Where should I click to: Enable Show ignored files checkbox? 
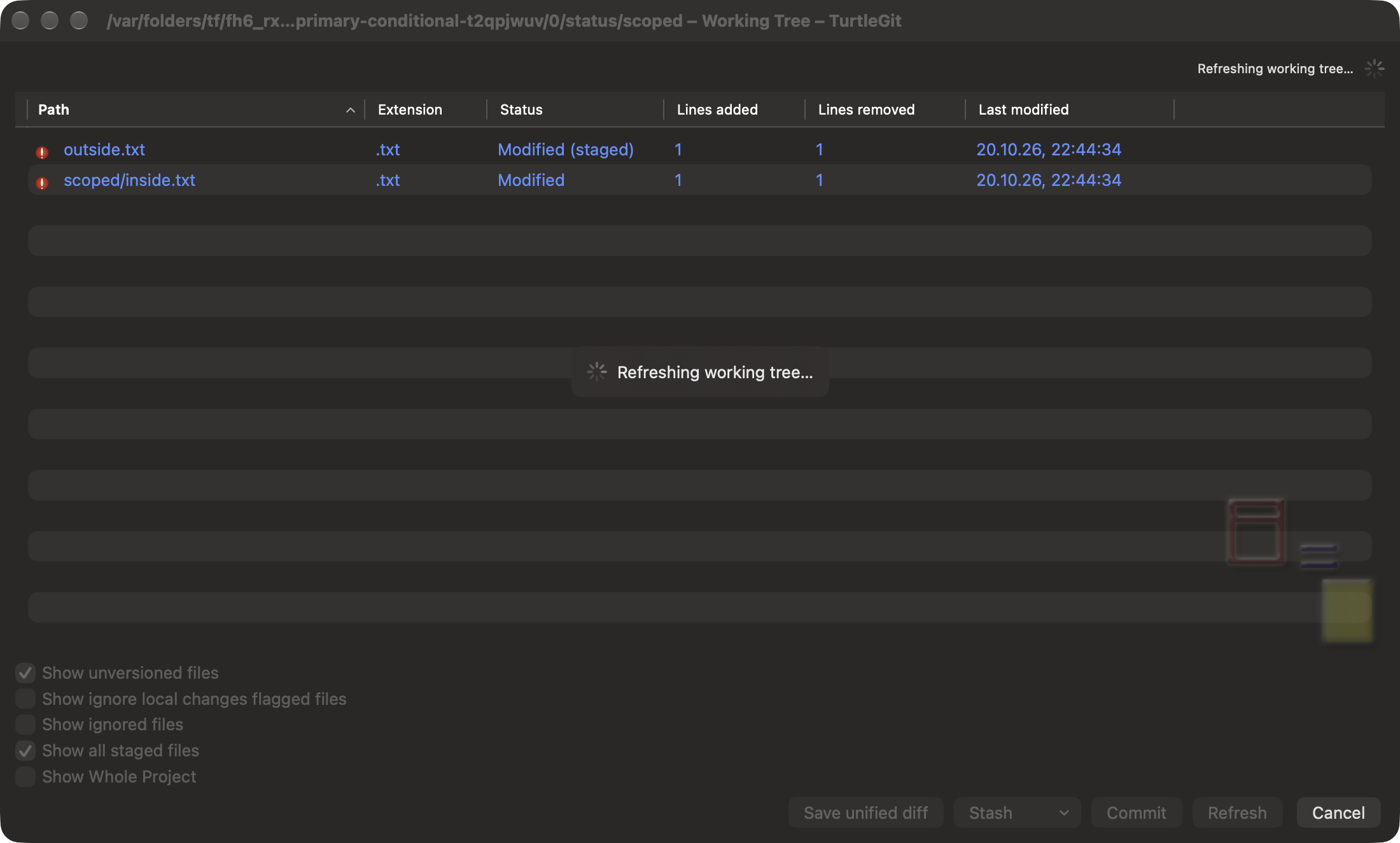tap(25, 724)
